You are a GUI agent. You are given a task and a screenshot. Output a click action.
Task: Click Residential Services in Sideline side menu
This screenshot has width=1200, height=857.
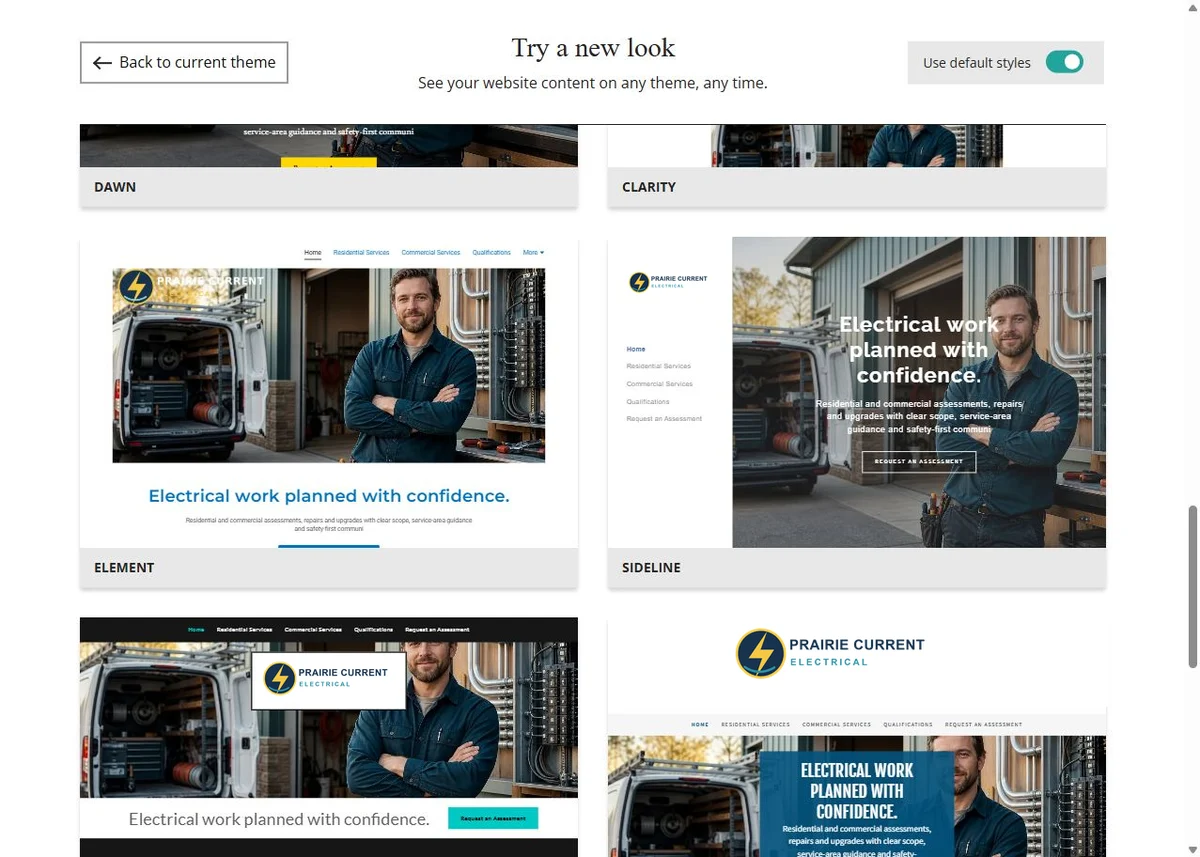(x=658, y=366)
